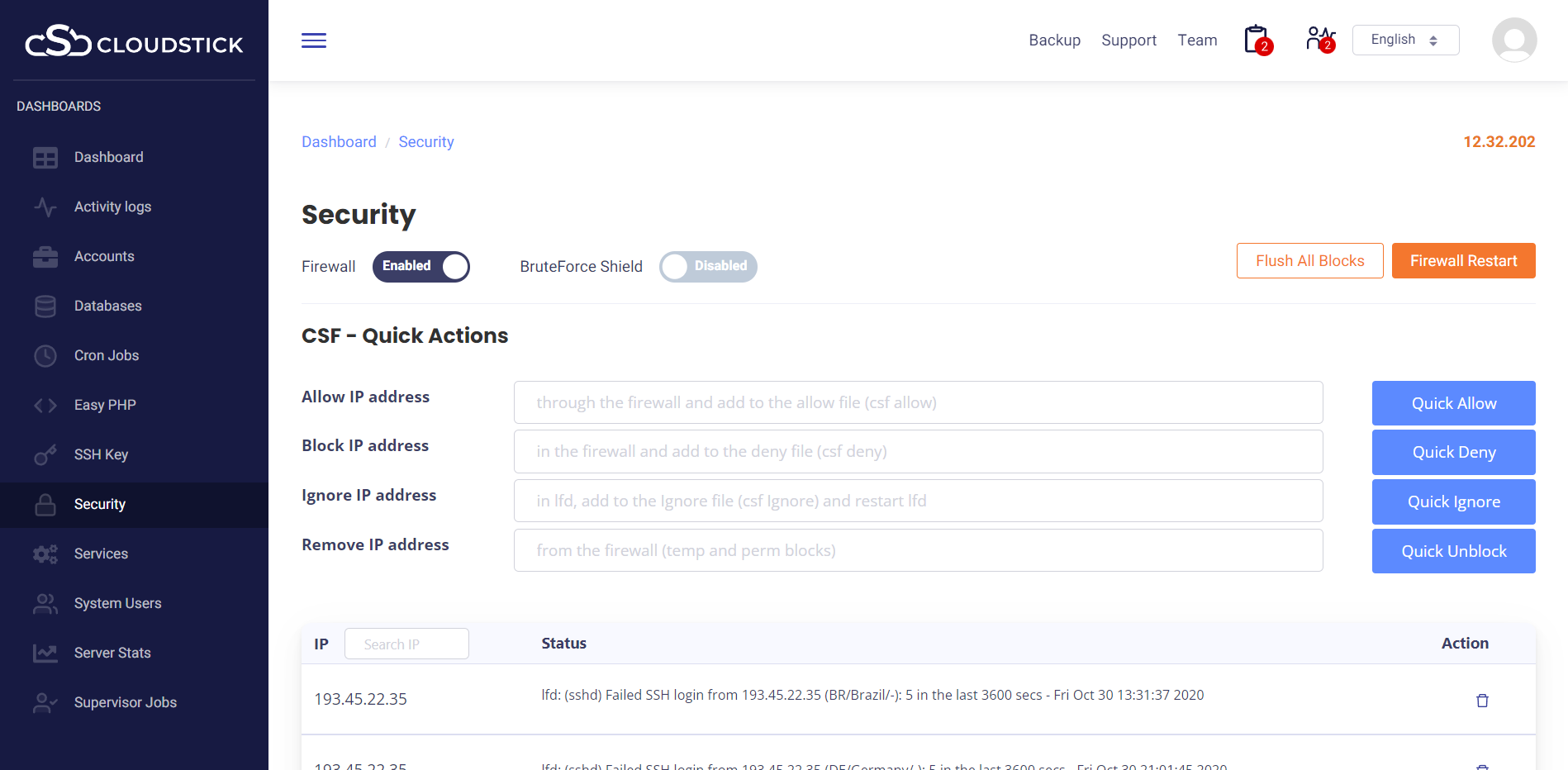
Task: Click the clipboard notifications icon
Action: click(1257, 40)
